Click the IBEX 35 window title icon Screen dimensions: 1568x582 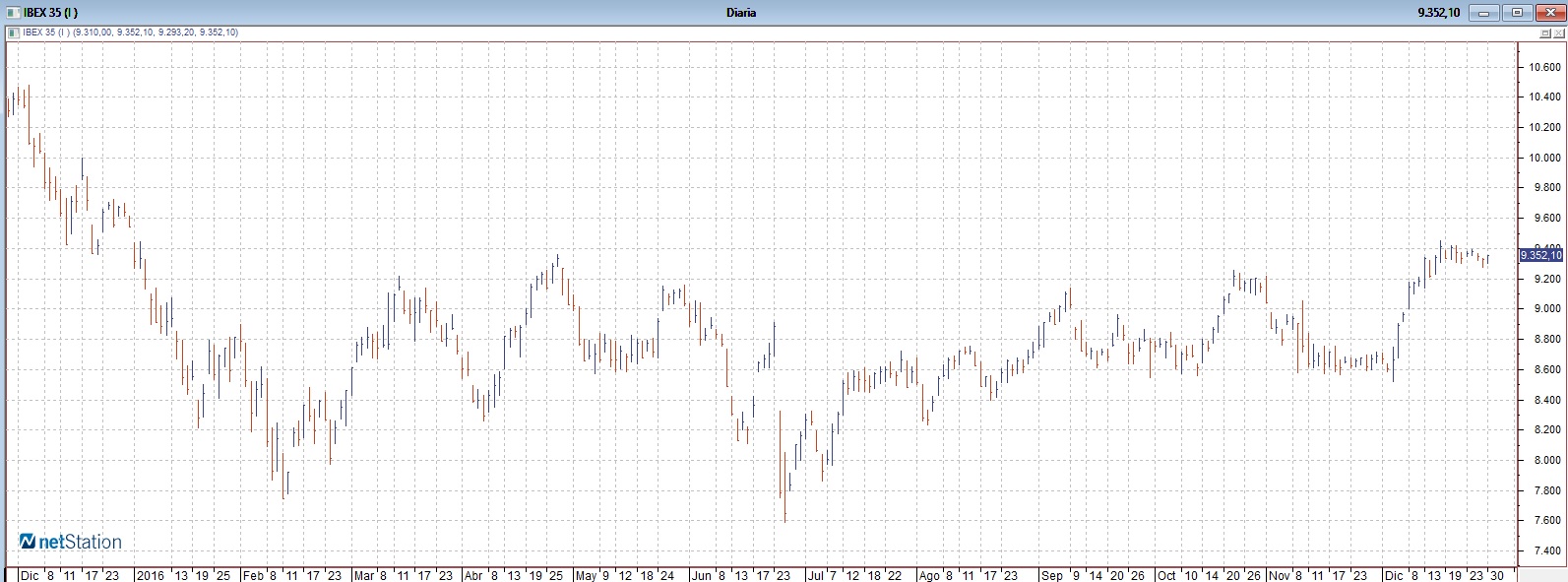(12, 12)
